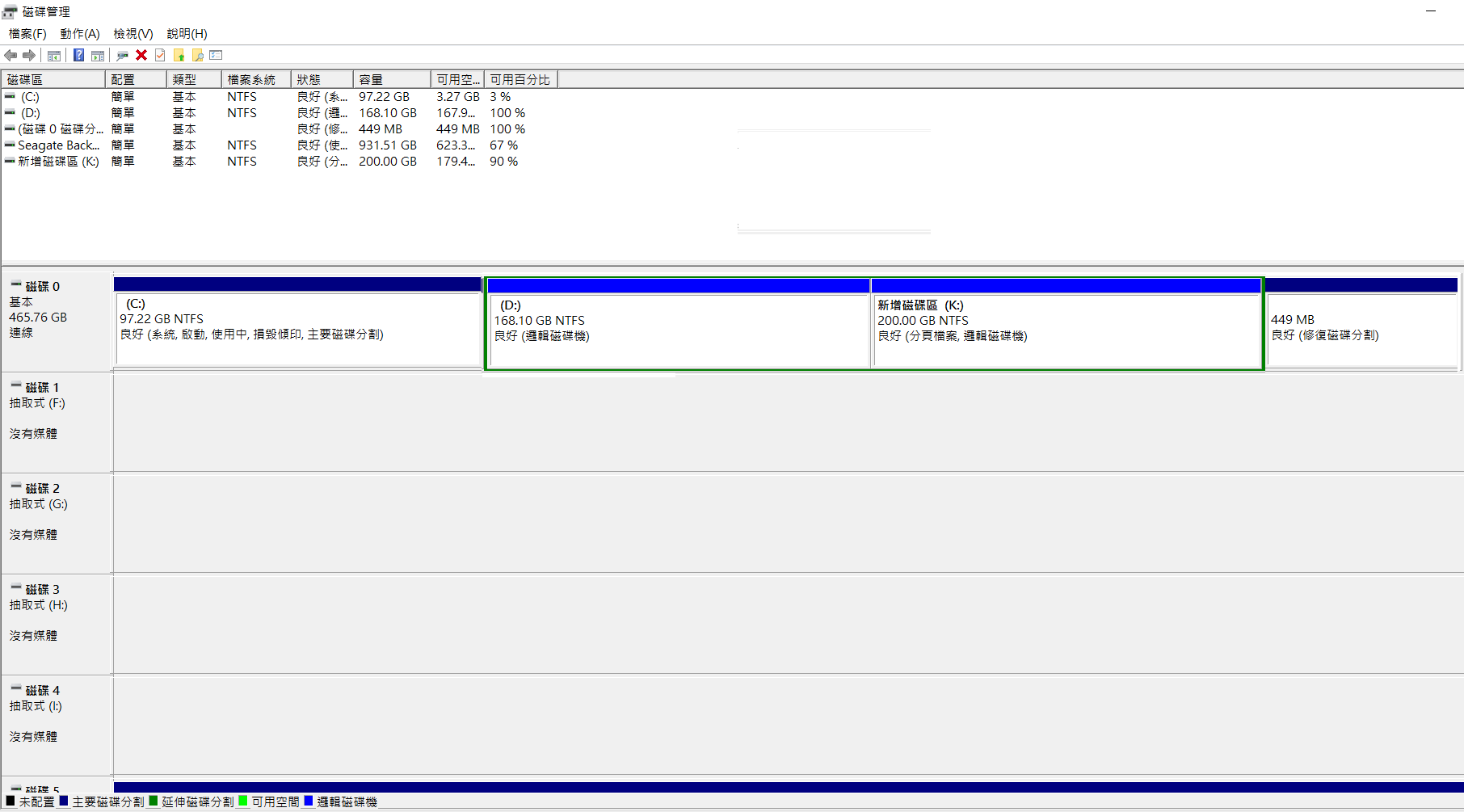Click the 465.76 GB size label of 磁碟 0
Screen dimensions: 1464x812
[x=38, y=317]
